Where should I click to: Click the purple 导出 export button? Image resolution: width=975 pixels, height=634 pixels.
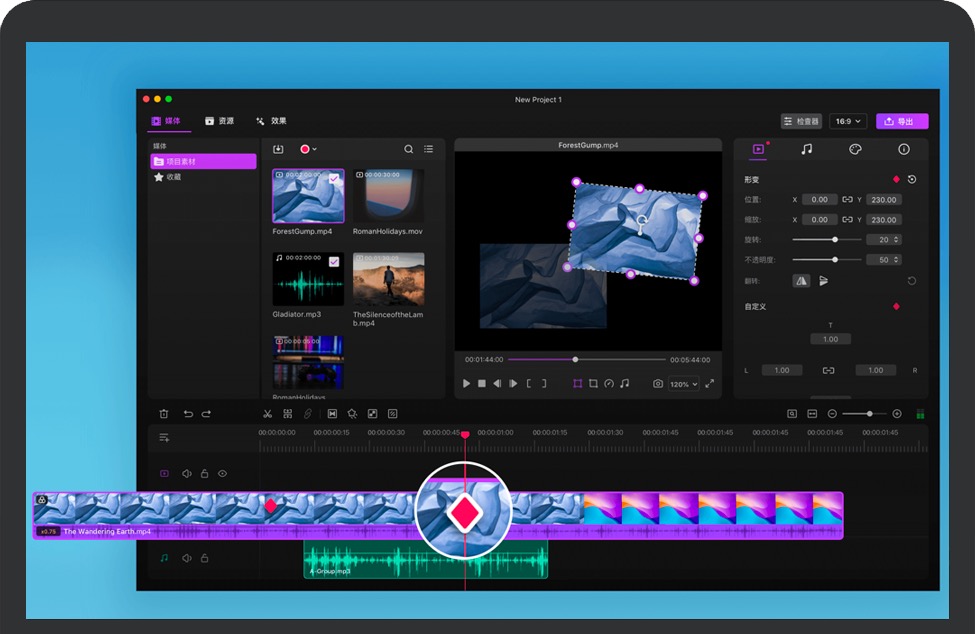coord(902,121)
